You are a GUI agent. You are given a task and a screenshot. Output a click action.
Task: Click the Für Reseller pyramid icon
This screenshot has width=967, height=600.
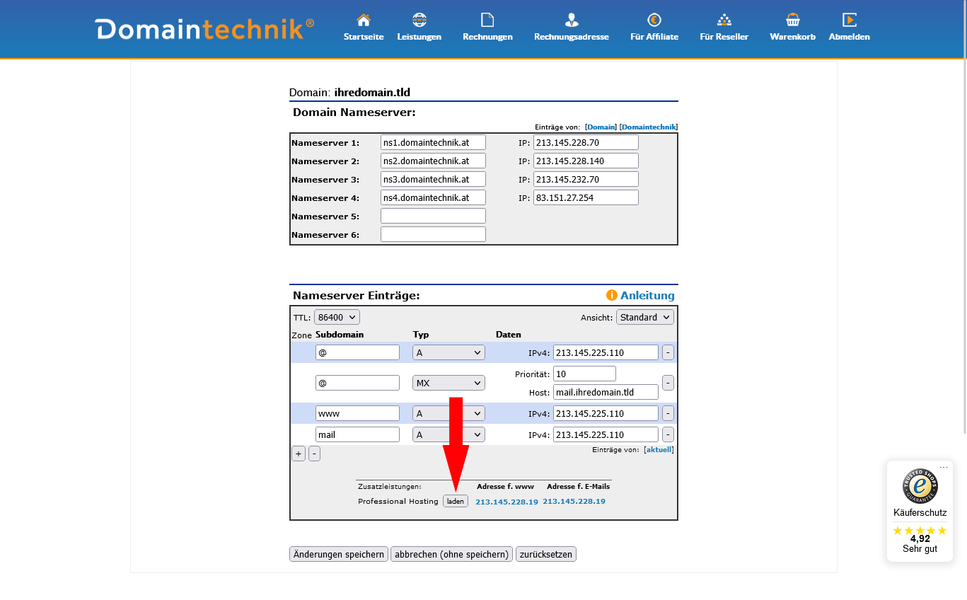[x=723, y=19]
